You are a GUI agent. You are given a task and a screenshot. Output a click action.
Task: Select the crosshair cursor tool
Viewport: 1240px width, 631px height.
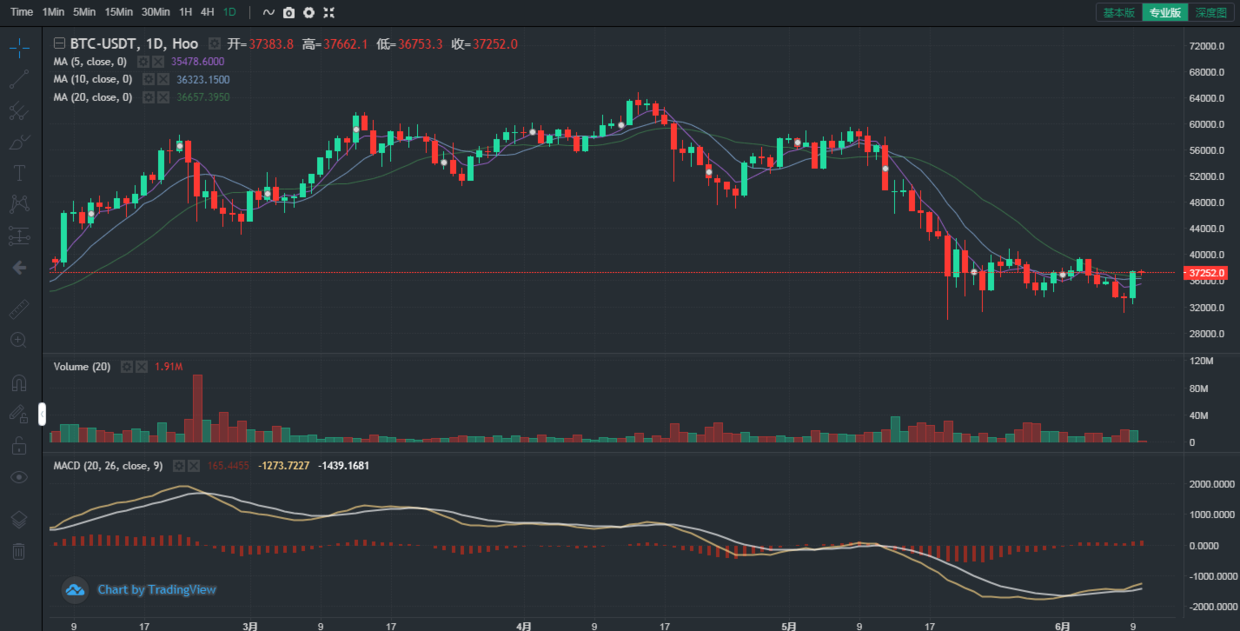19,48
